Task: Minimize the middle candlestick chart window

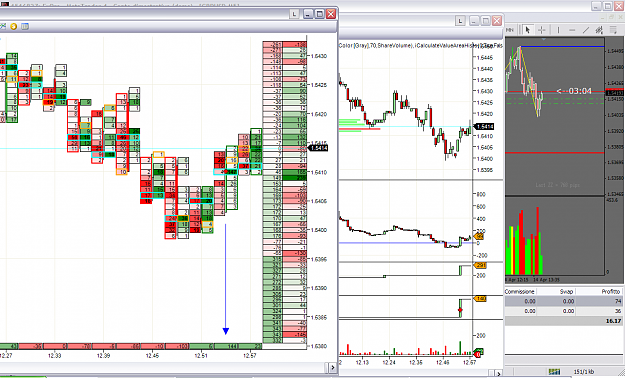Action: 474,21
